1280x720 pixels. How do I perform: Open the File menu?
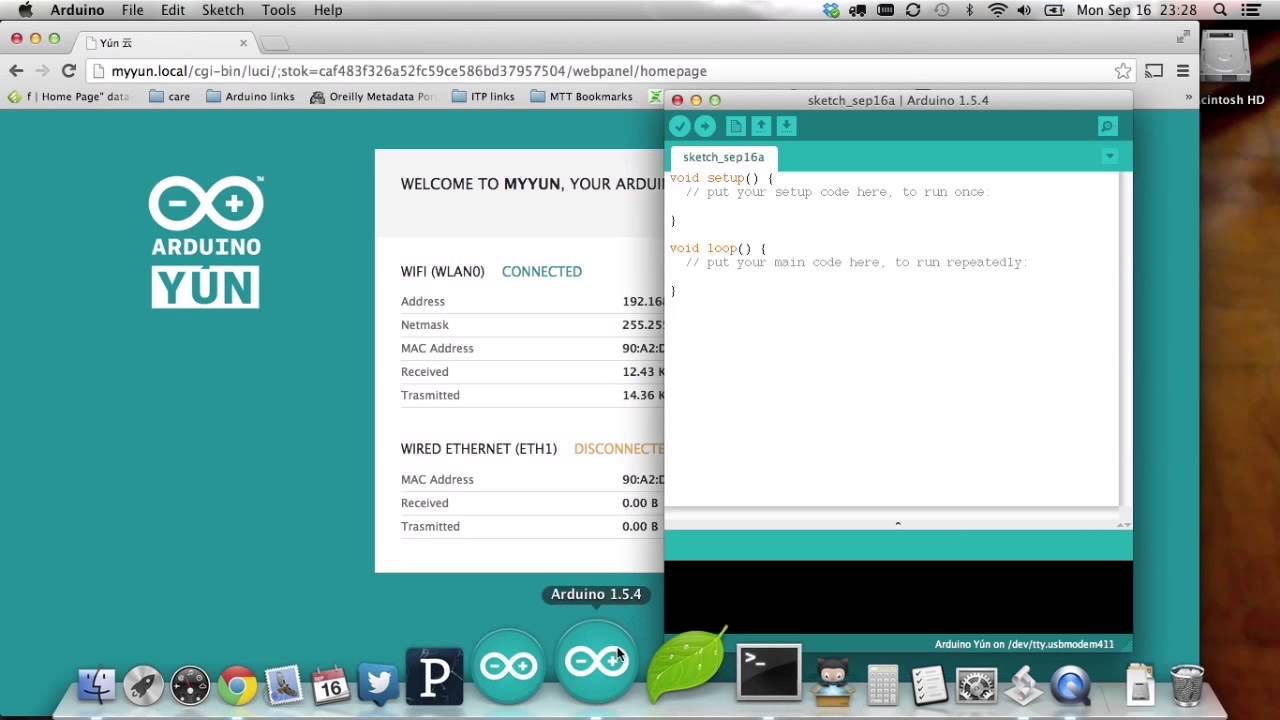pyautogui.click(x=132, y=10)
